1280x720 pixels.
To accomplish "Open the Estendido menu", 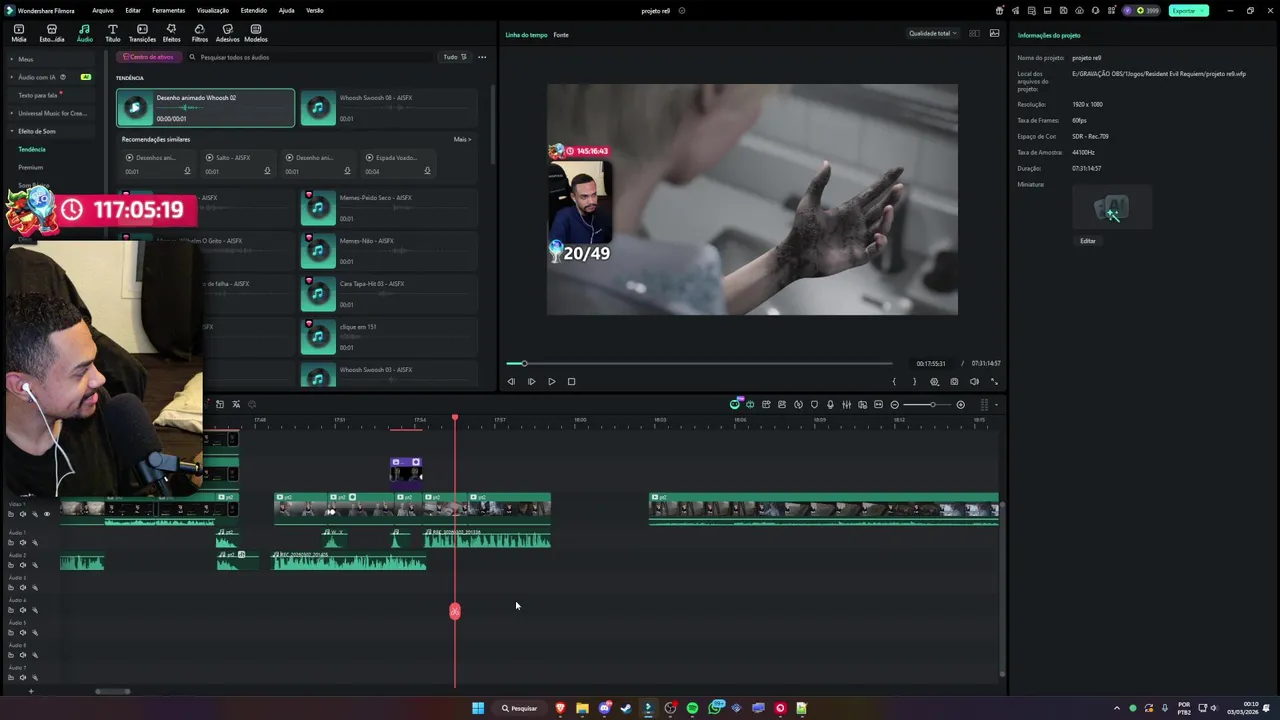I will click(254, 10).
